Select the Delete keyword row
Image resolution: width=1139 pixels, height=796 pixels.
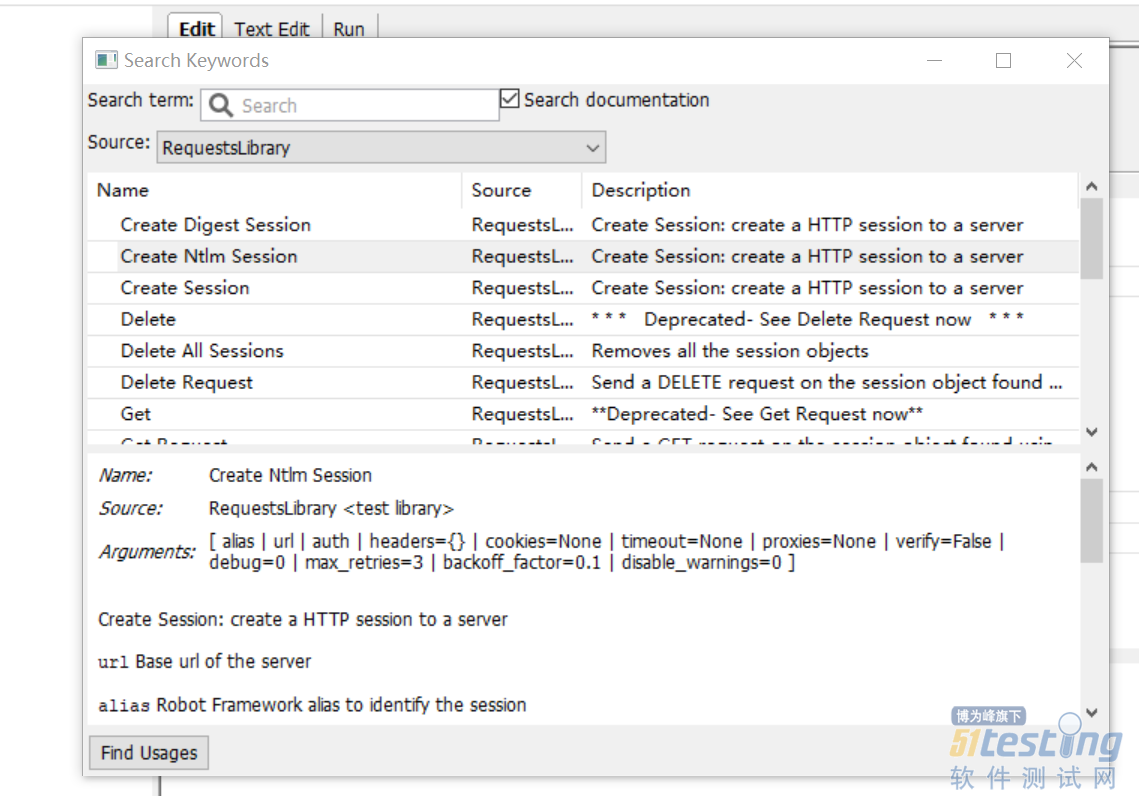coord(583,320)
